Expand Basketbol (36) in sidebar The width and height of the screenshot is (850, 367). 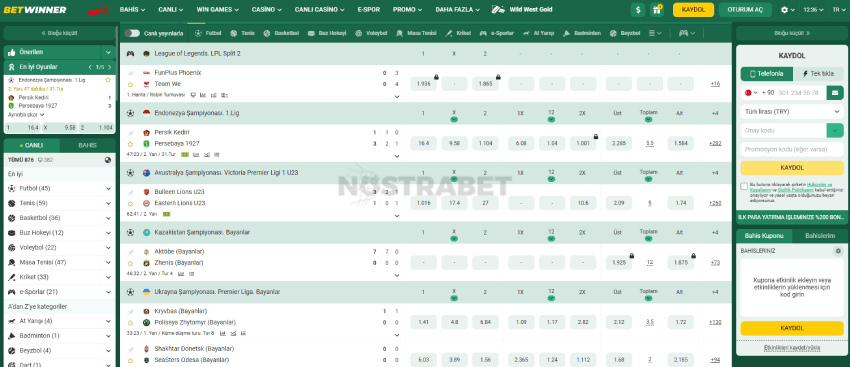point(108,218)
